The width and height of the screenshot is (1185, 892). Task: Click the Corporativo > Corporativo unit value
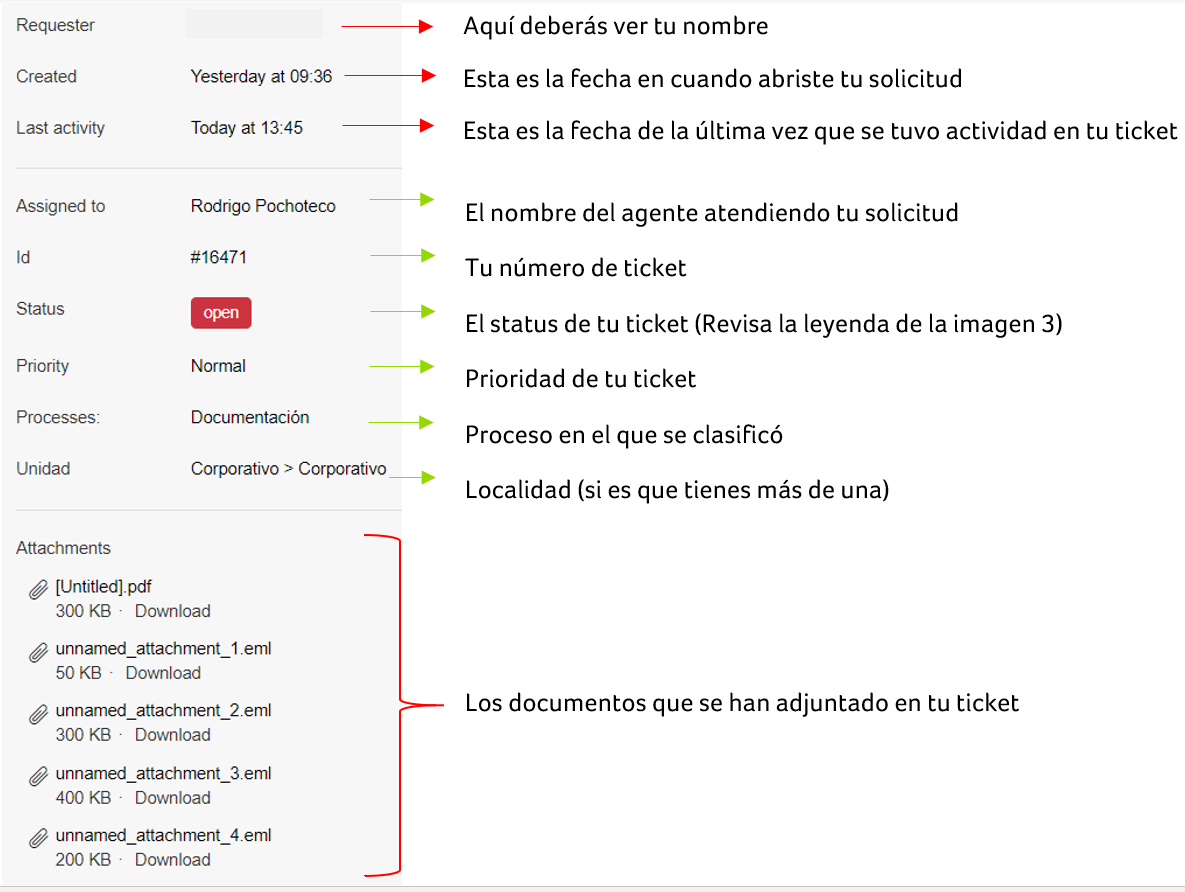(x=288, y=469)
